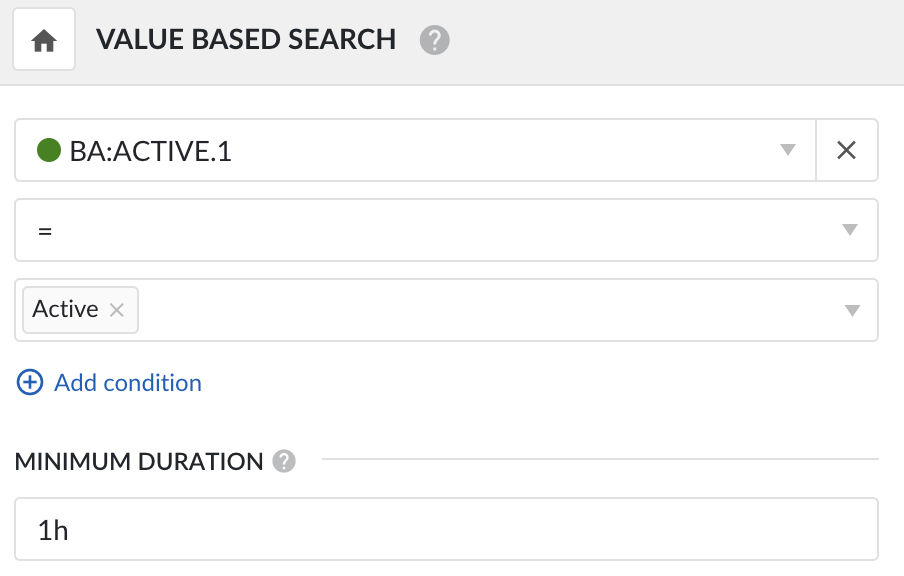Clear the selected signal with the X button

pyautogui.click(x=847, y=149)
